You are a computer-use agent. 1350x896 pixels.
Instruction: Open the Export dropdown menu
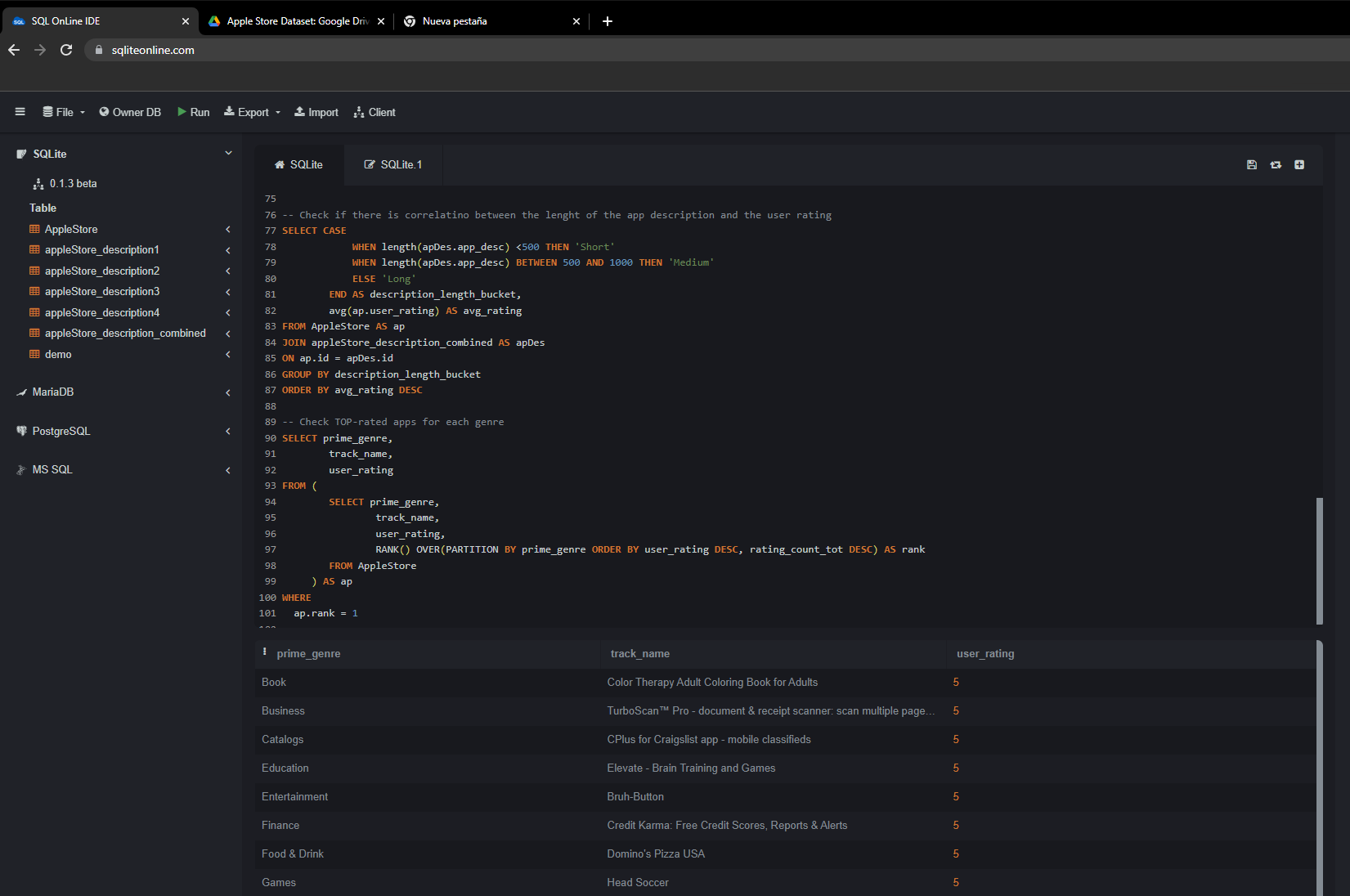(251, 112)
